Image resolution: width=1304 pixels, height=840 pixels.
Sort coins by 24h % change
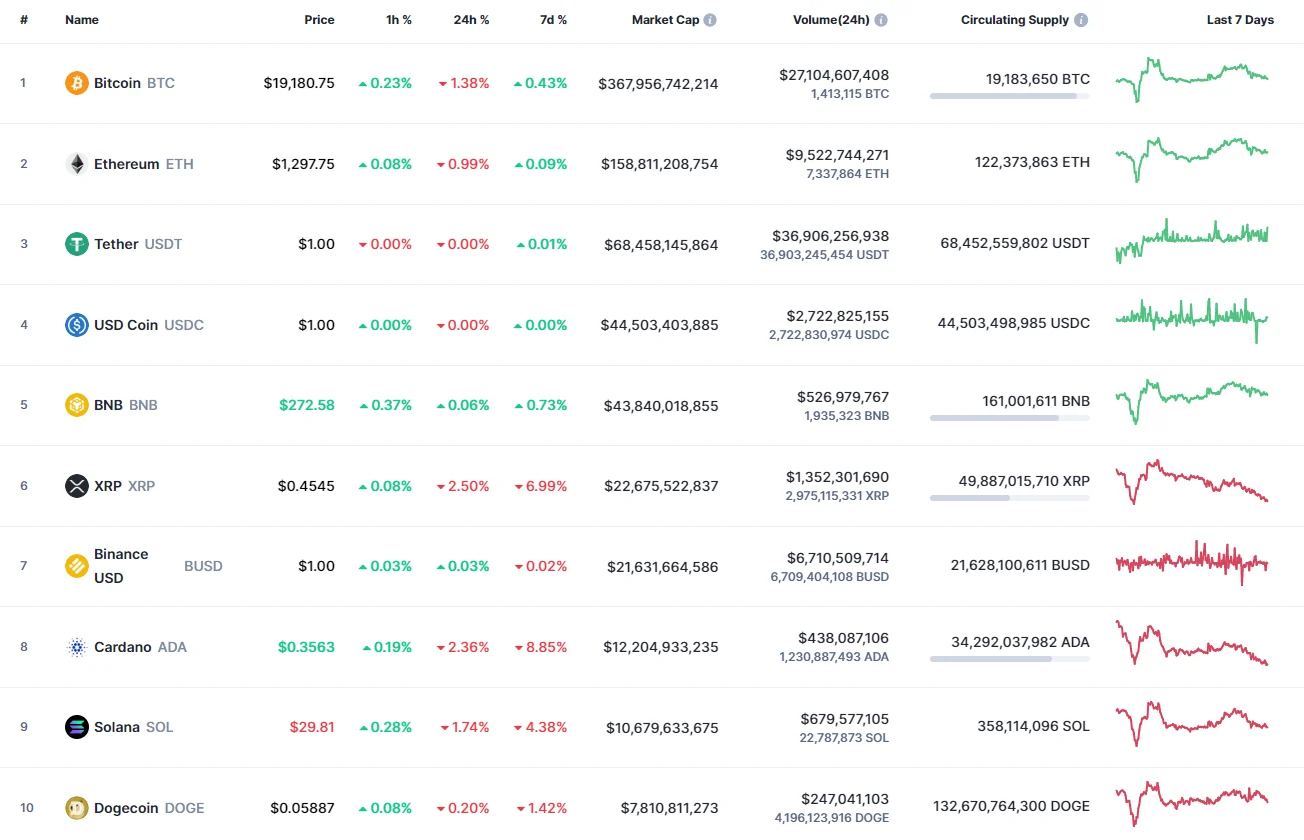point(471,19)
